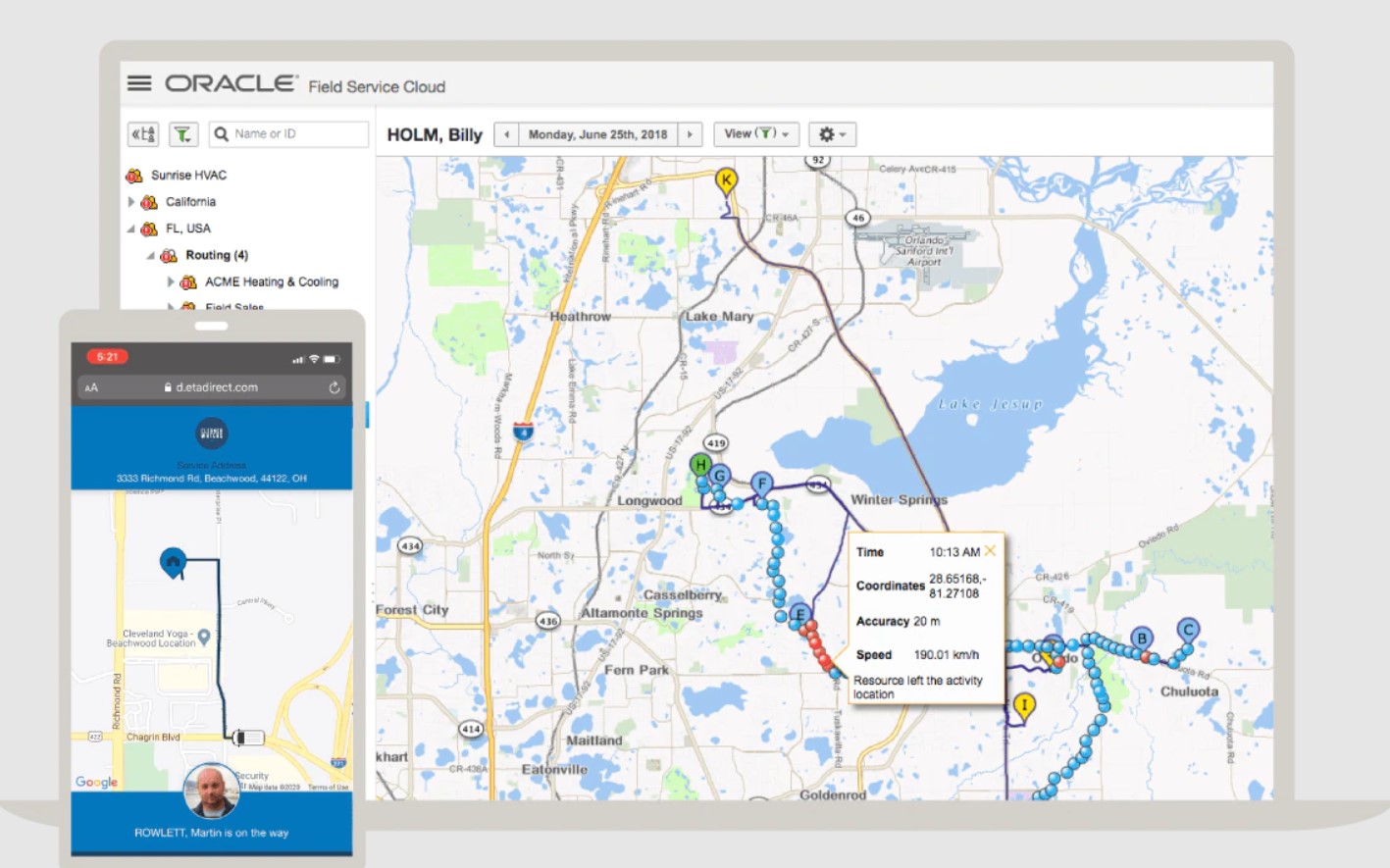Screen dimensions: 1390x868
Task: Open the resource filter funnel icon
Action: [x=183, y=134]
